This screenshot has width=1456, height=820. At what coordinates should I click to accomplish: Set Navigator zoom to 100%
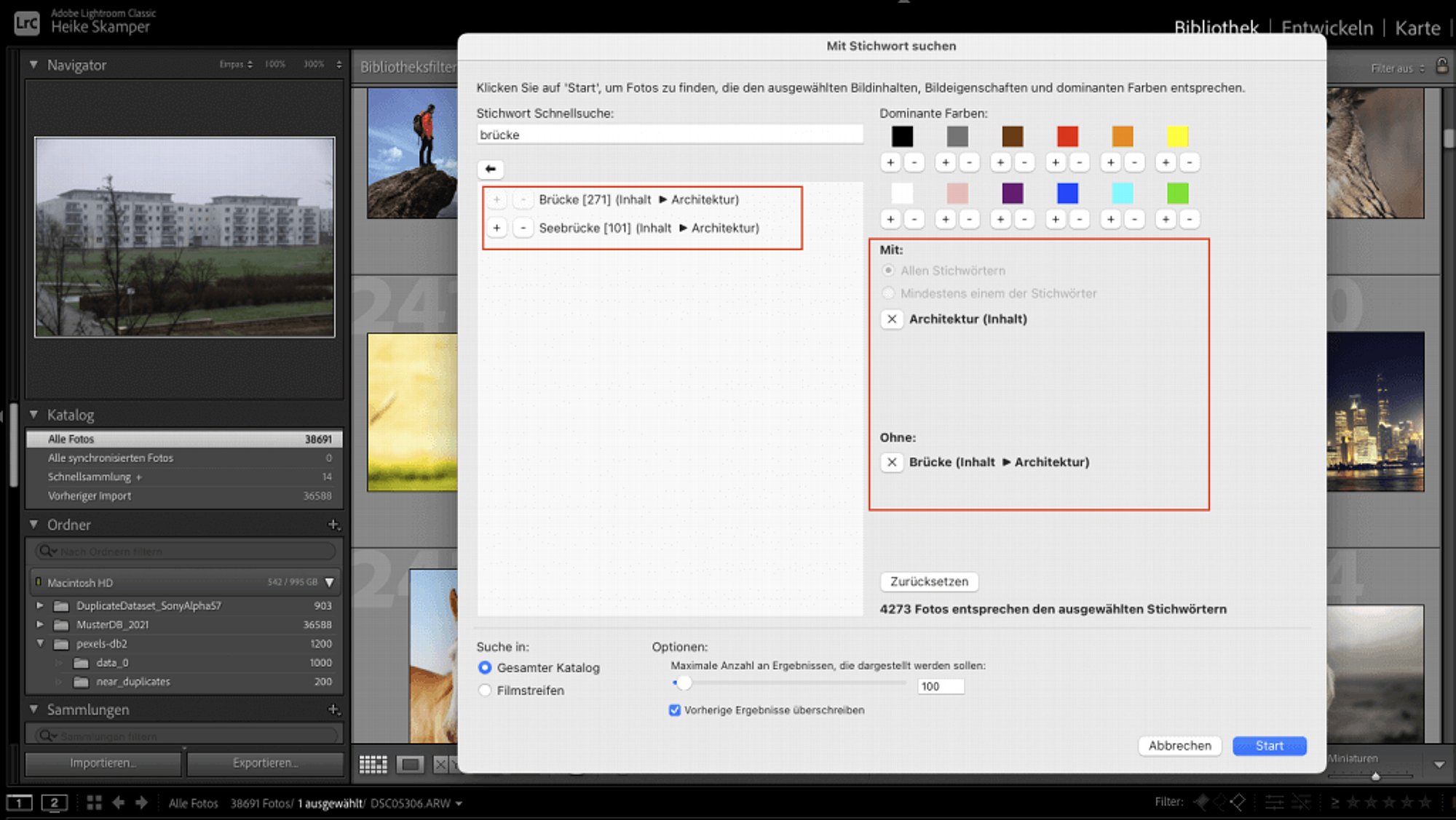click(275, 64)
